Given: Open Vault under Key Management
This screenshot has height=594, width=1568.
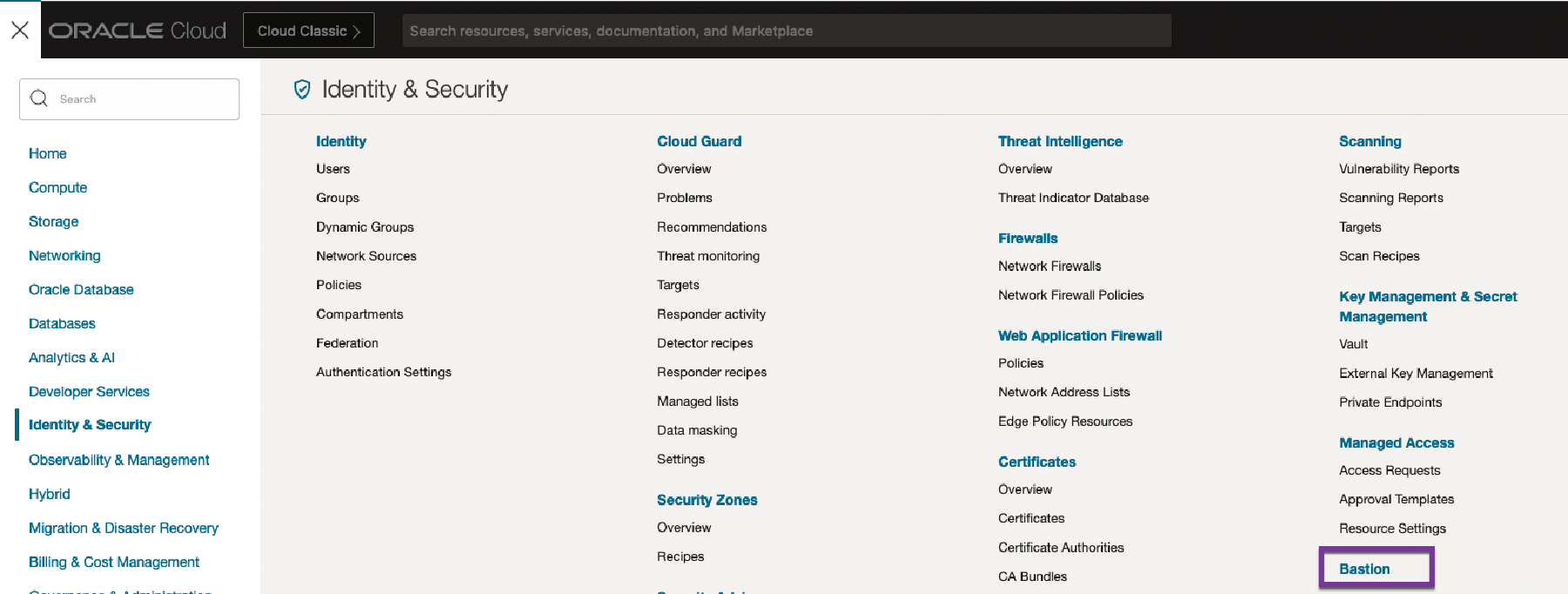Looking at the screenshot, I should click(1353, 344).
